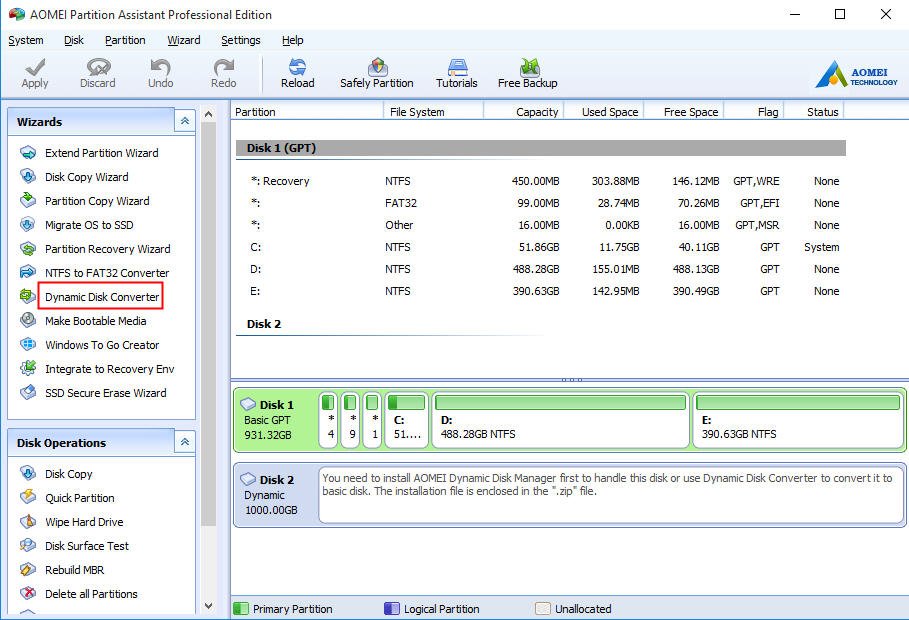The height and width of the screenshot is (620, 909).
Task: Open the Disk menu
Action: point(74,40)
